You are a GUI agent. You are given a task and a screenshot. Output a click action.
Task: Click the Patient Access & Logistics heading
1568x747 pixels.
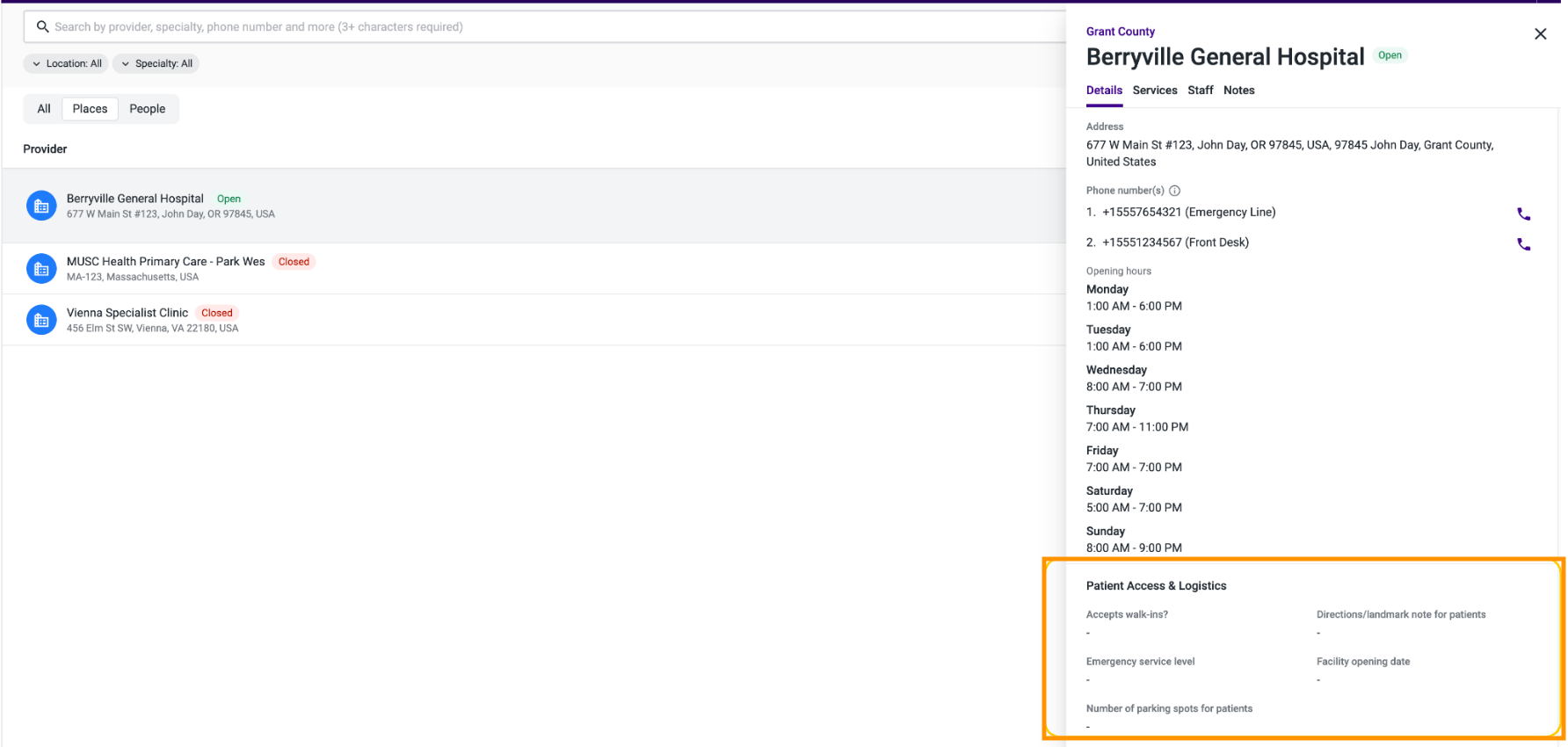click(x=1156, y=586)
